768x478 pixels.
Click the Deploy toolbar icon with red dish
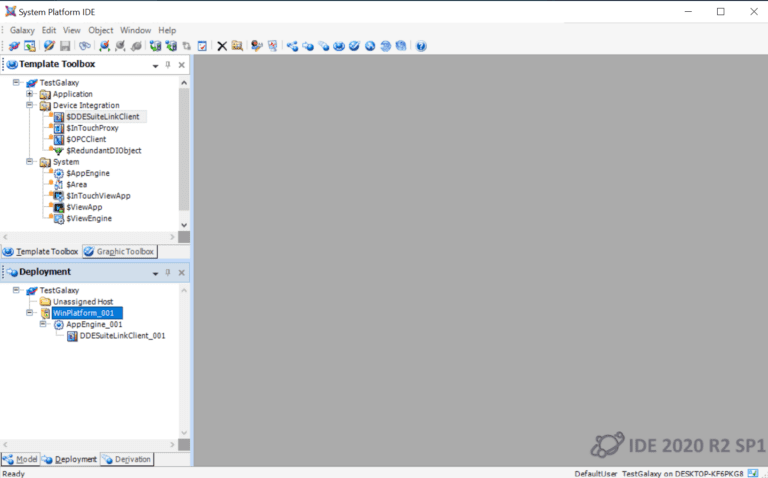coord(104,46)
